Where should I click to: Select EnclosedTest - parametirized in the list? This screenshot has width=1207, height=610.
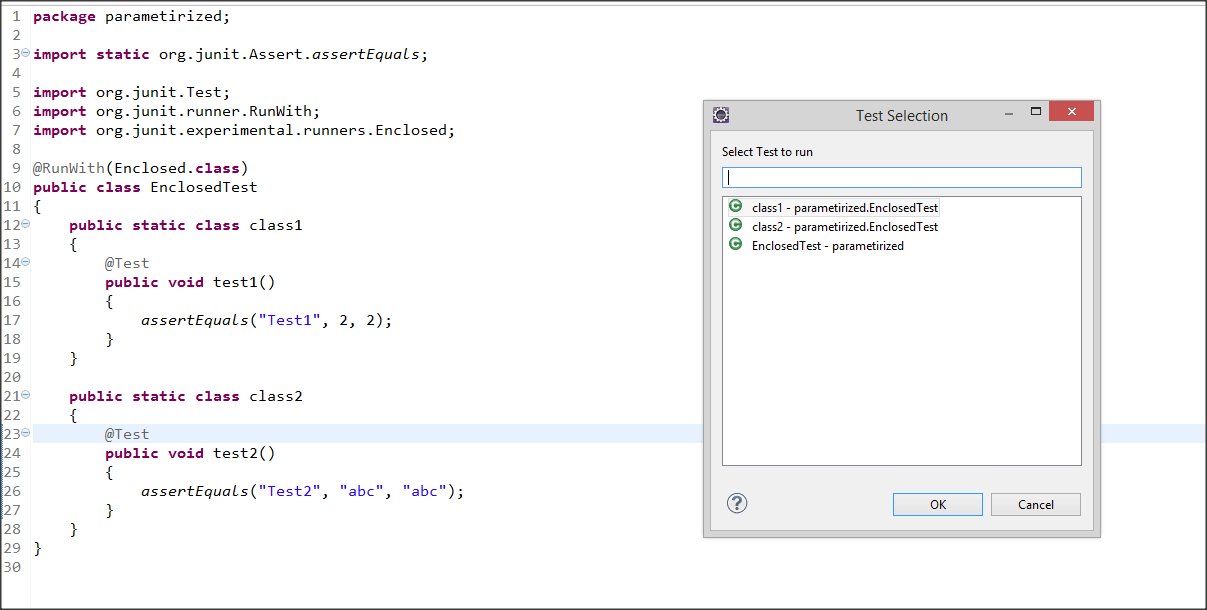coord(827,246)
